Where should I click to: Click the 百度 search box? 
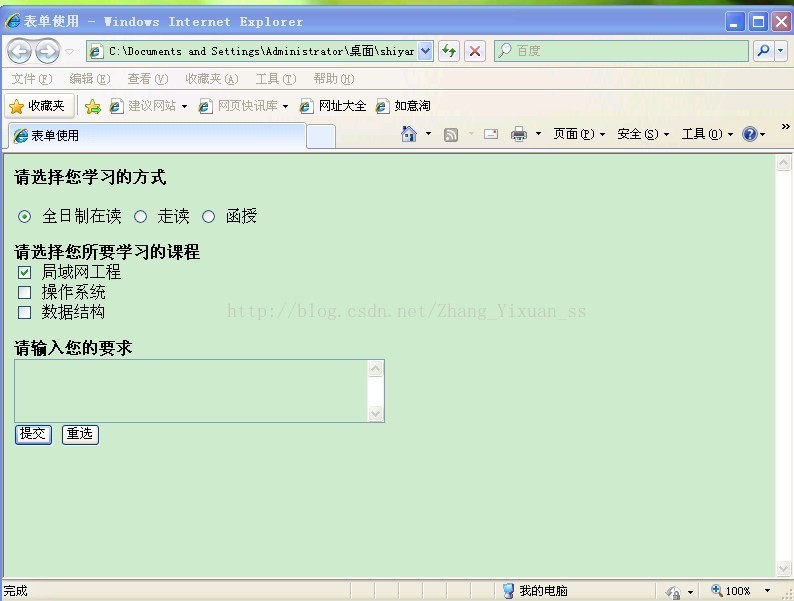[622, 51]
